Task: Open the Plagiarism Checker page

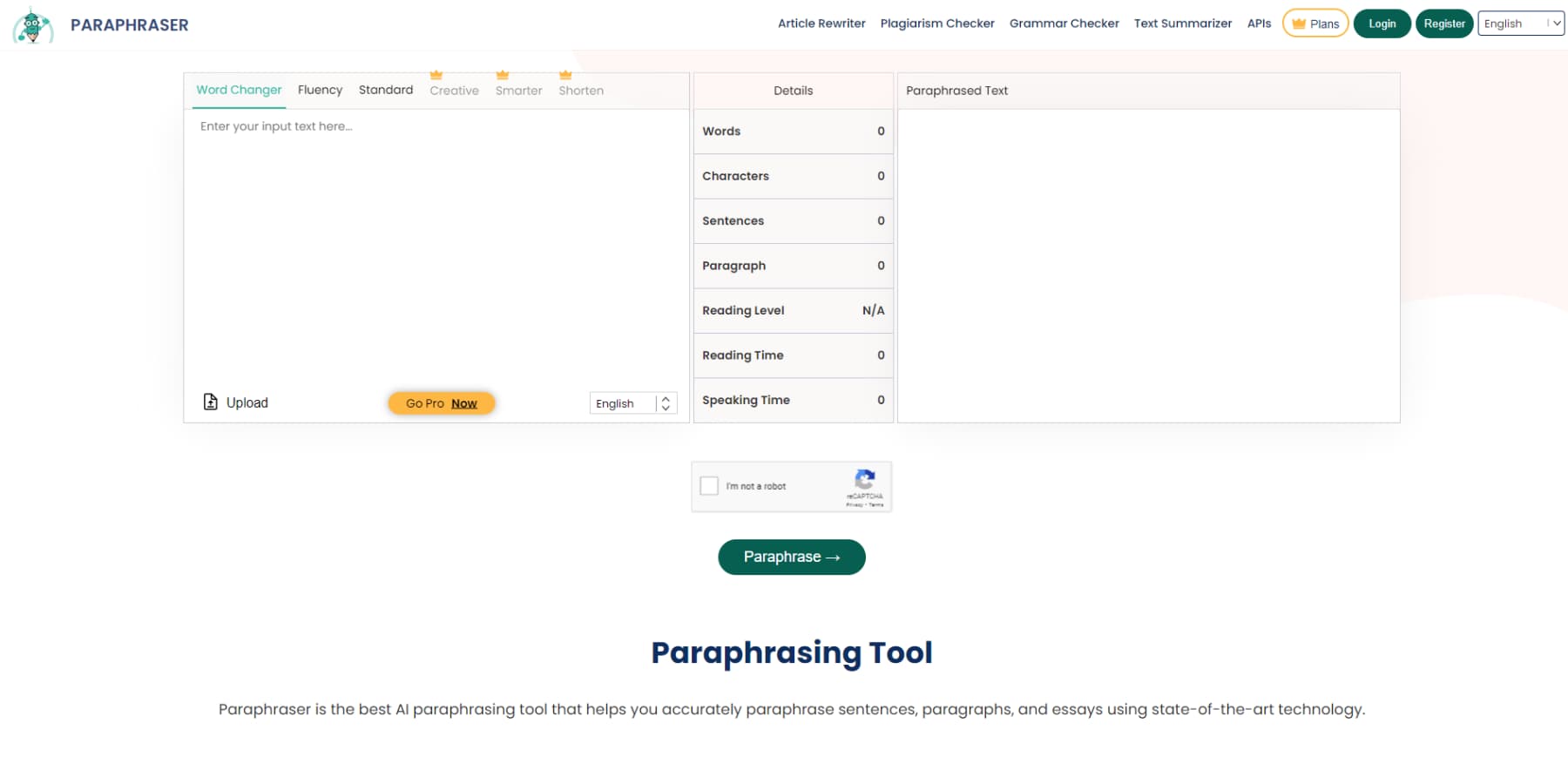Action: [937, 24]
